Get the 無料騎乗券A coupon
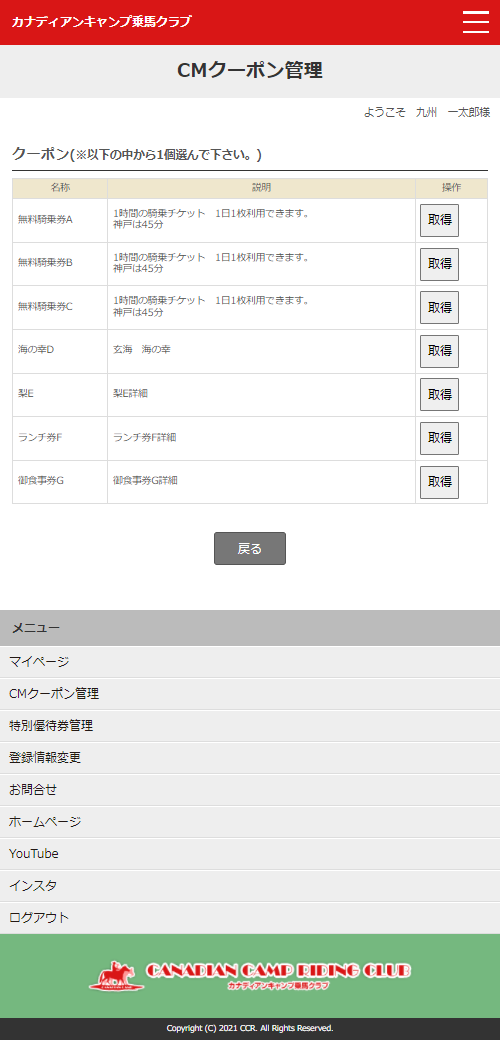This screenshot has width=500, height=1041. [440, 220]
